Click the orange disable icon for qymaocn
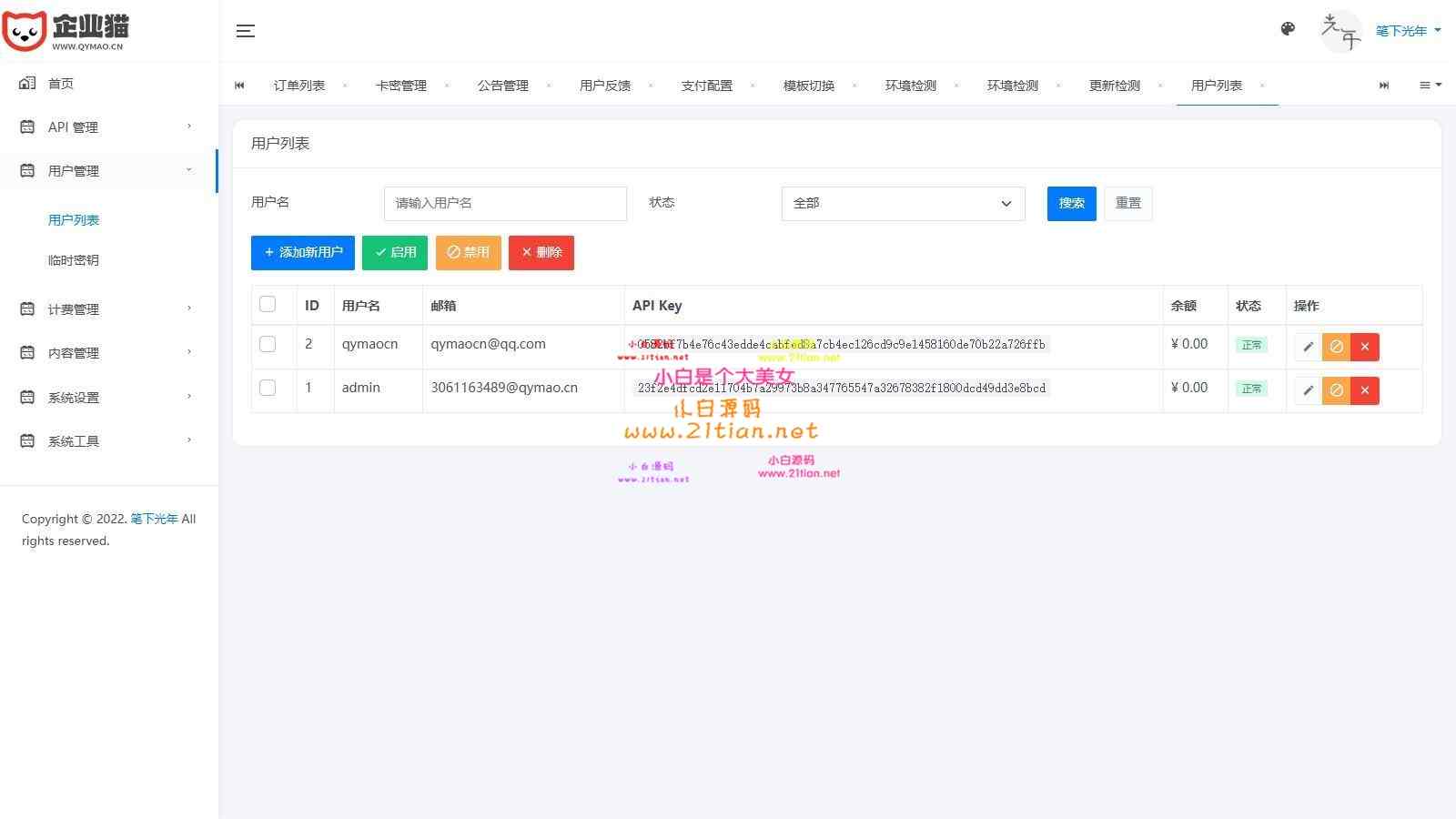Viewport: 1456px width, 819px height. [x=1336, y=347]
